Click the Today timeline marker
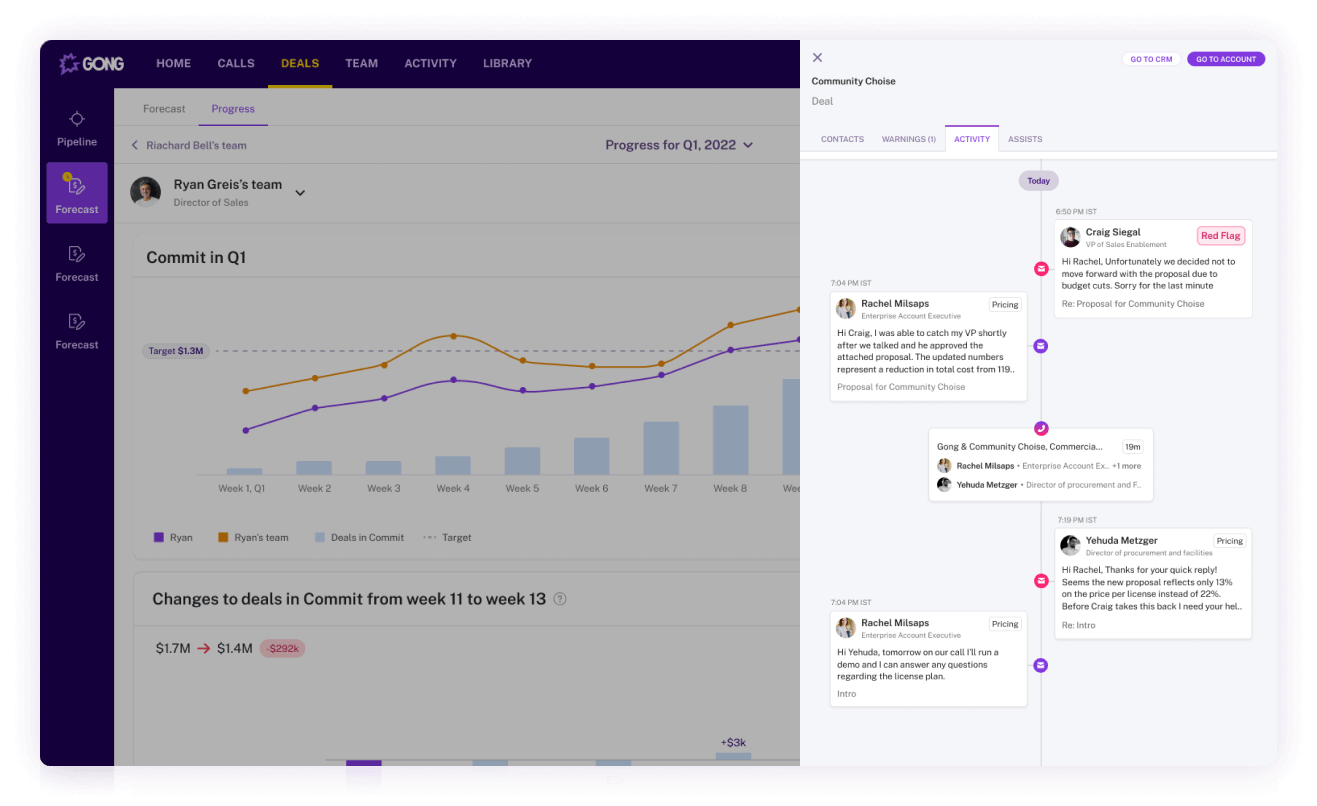 click(1039, 181)
